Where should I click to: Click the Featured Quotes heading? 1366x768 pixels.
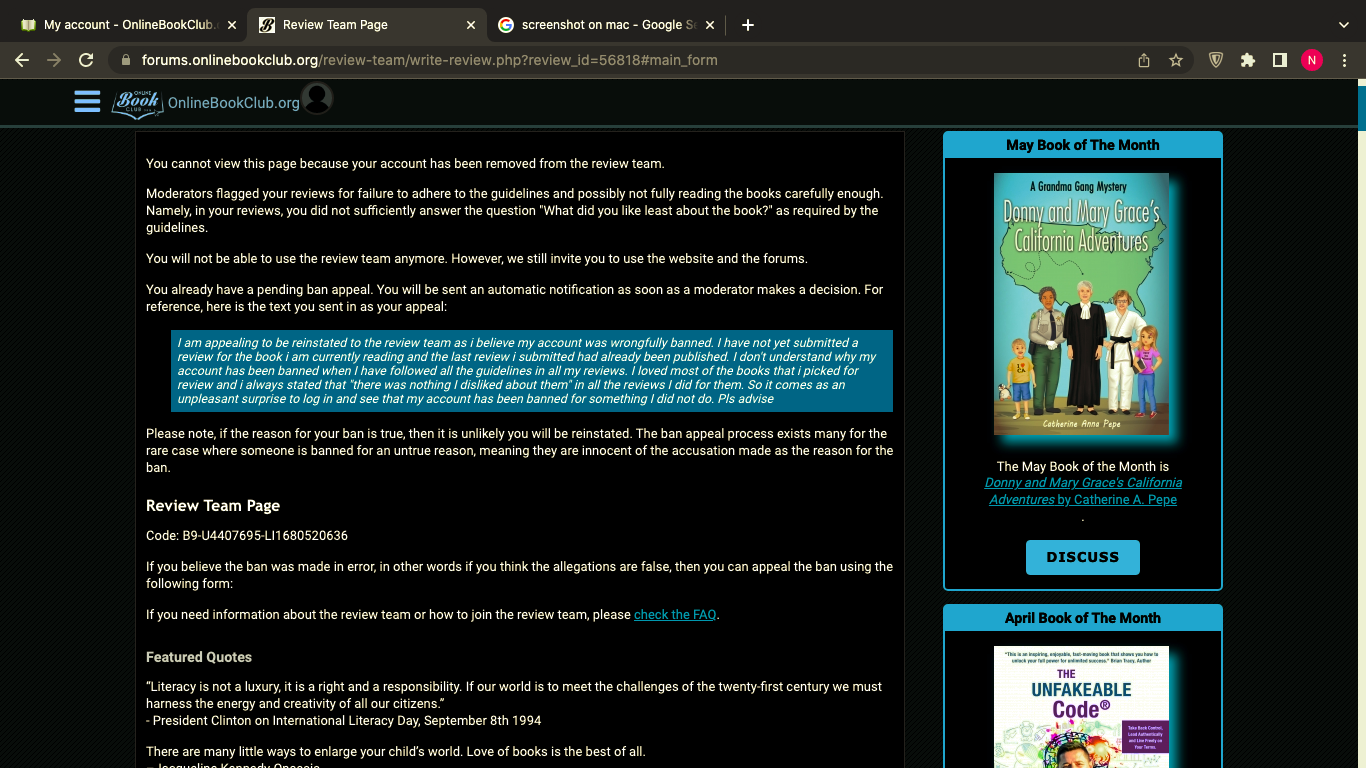(199, 657)
